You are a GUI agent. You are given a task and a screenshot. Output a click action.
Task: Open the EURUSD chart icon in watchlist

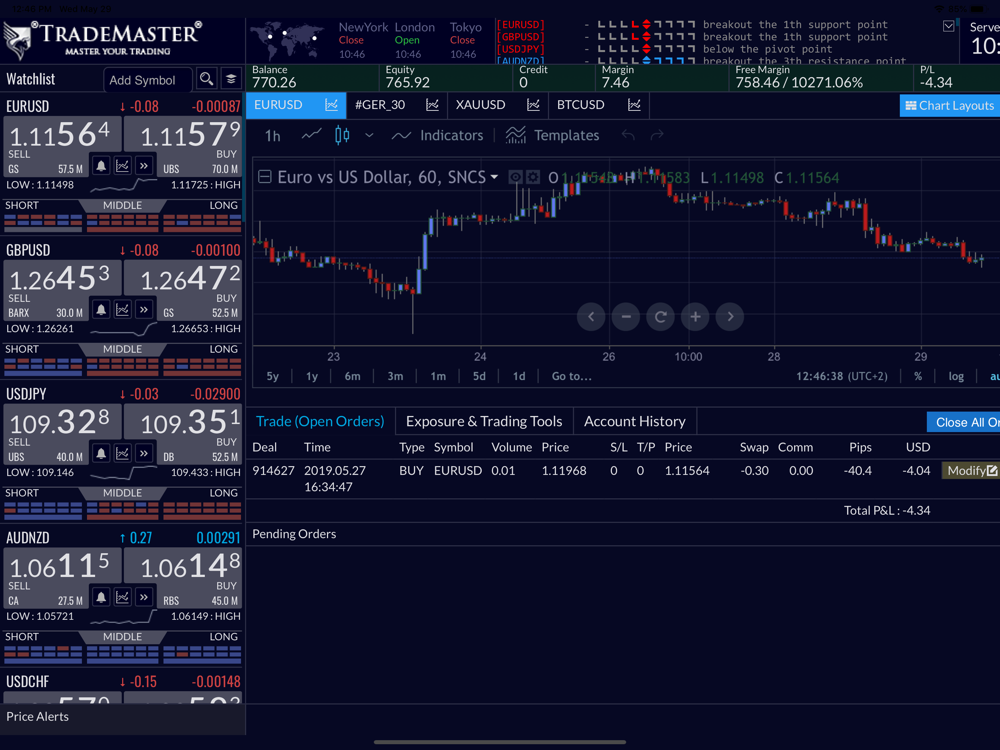(122, 166)
